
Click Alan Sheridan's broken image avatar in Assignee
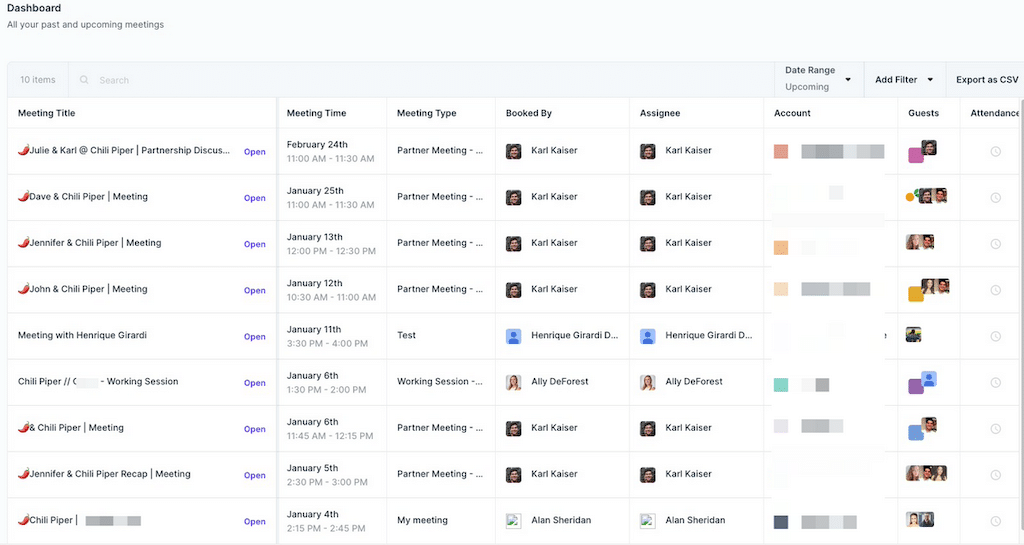[648, 520]
